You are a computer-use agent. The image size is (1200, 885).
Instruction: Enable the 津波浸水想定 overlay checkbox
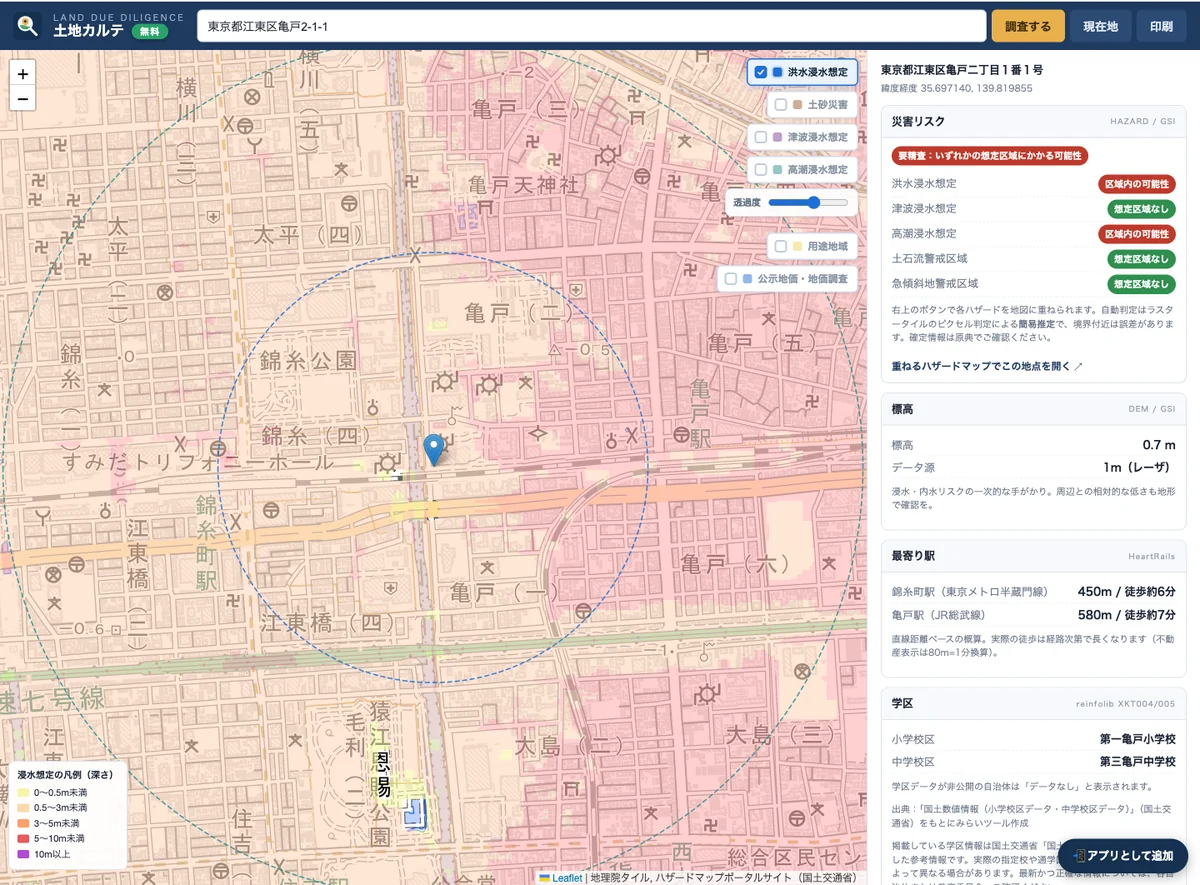point(761,137)
